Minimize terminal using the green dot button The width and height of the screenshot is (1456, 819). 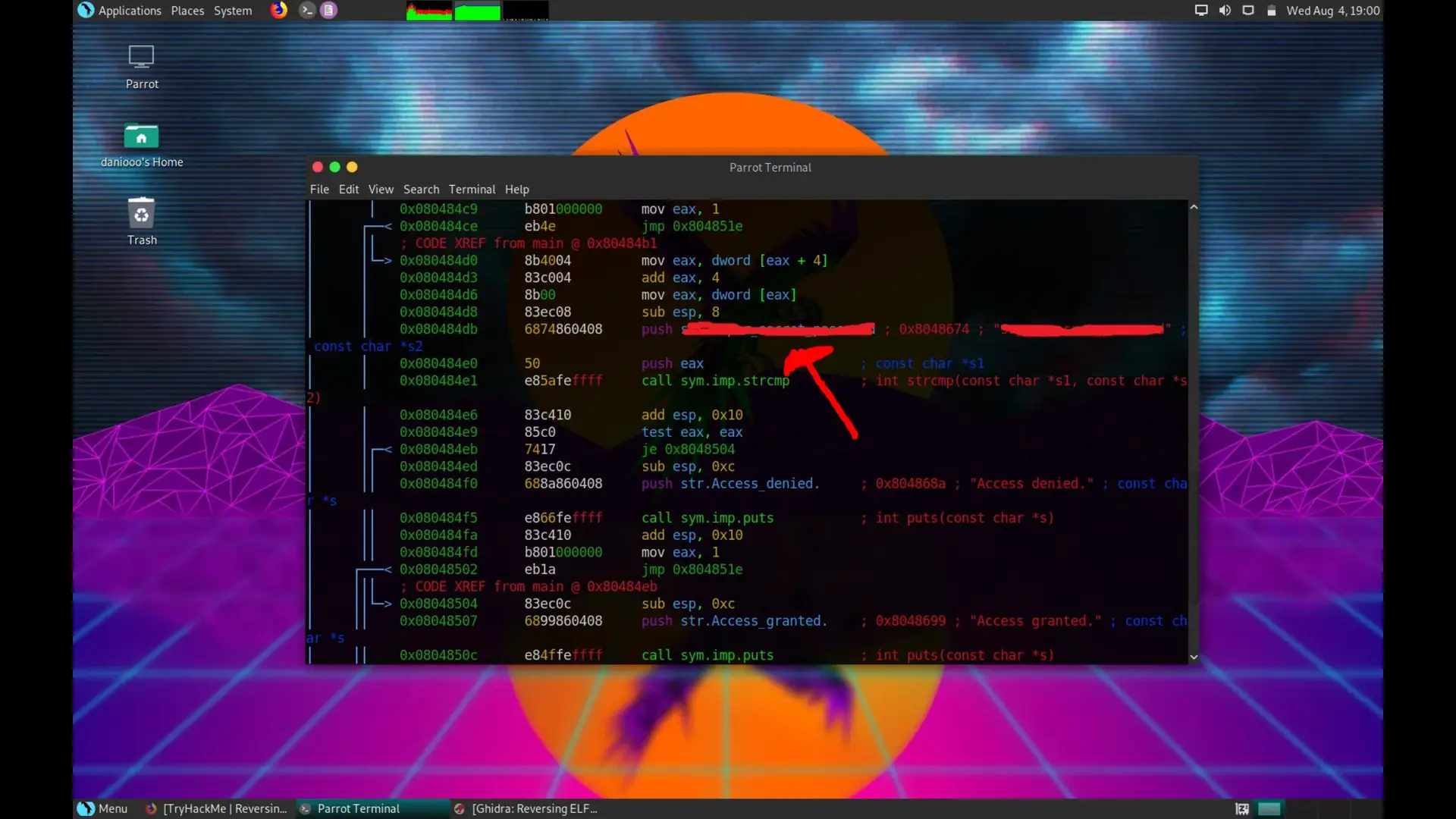click(334, 167)
